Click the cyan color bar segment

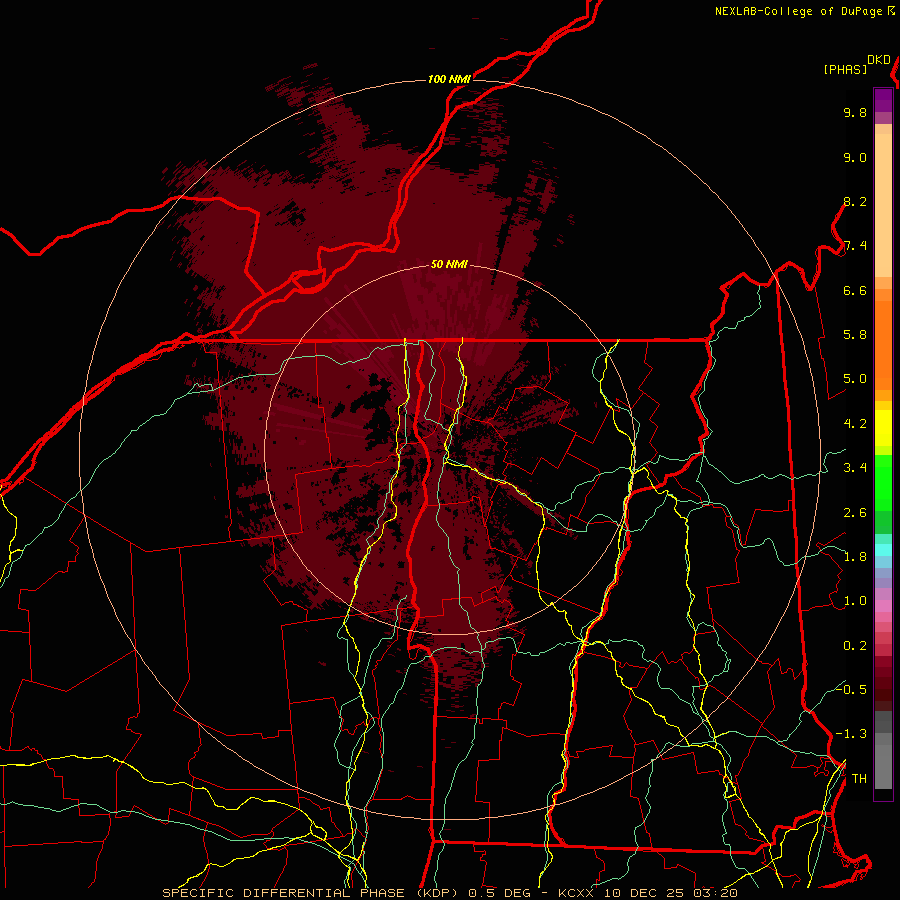(x=883, y=550)
